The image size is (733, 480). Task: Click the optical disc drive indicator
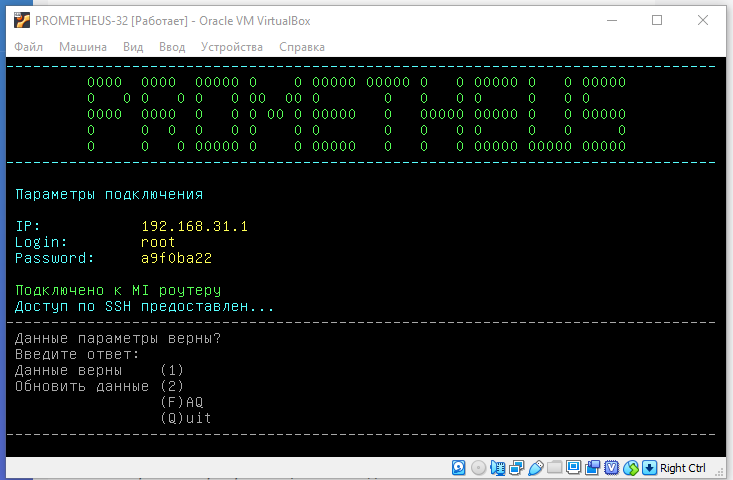(x=479, y=468)
